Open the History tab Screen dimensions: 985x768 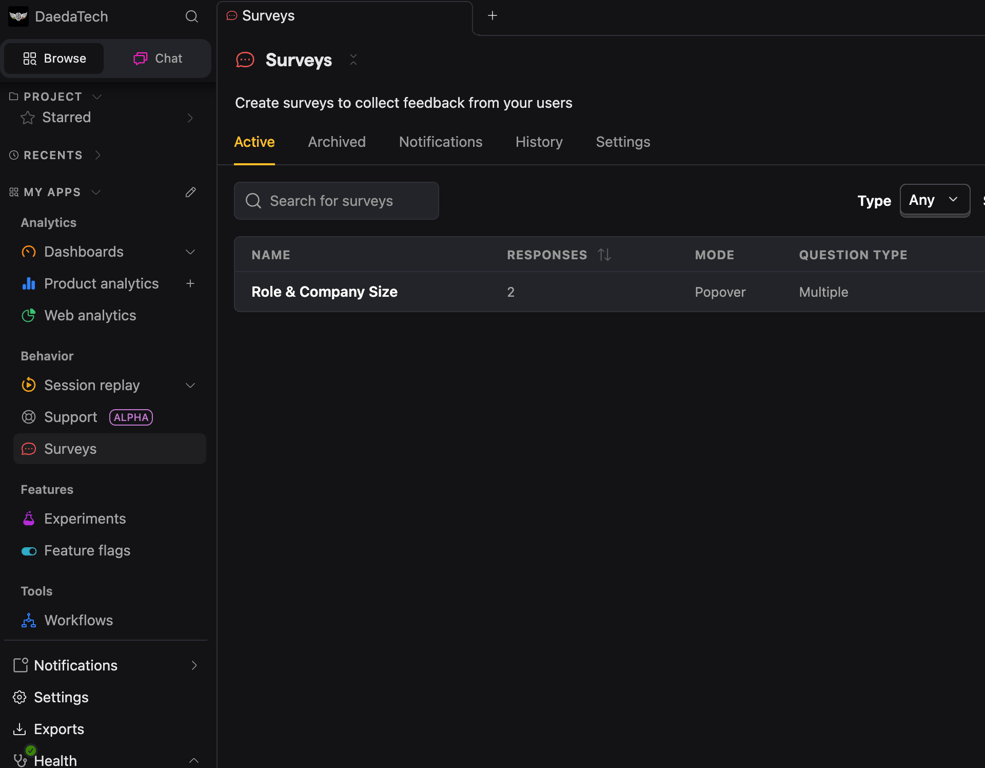(539, 141)
